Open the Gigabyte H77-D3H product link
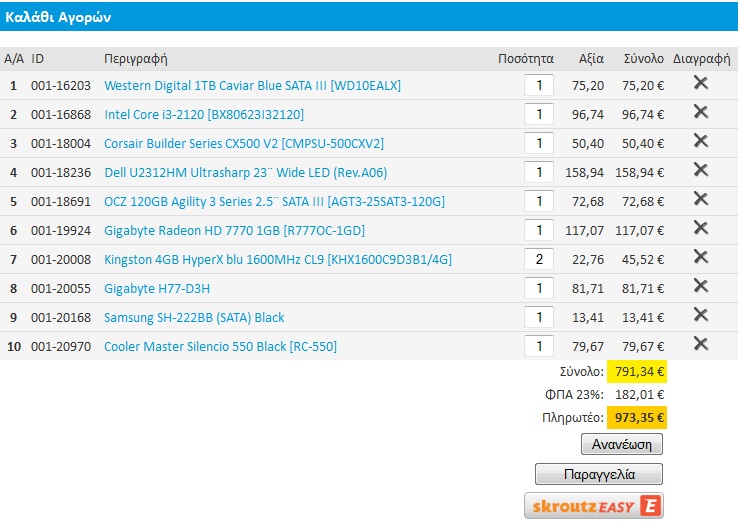This screenshot has width=743, height=522. coord(157,288)
